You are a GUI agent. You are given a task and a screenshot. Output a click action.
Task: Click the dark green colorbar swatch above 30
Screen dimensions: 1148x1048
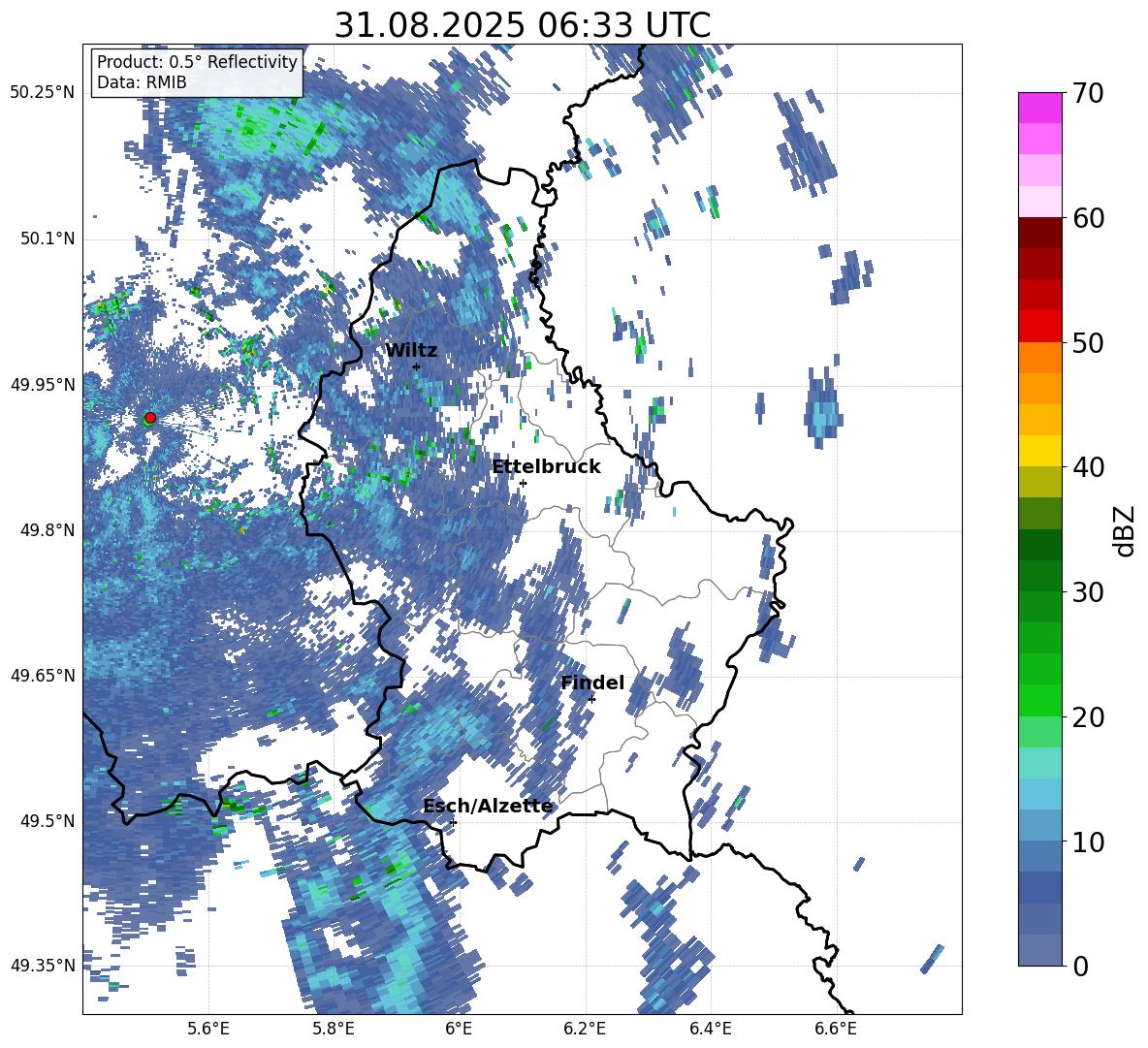click(1039, 576)
